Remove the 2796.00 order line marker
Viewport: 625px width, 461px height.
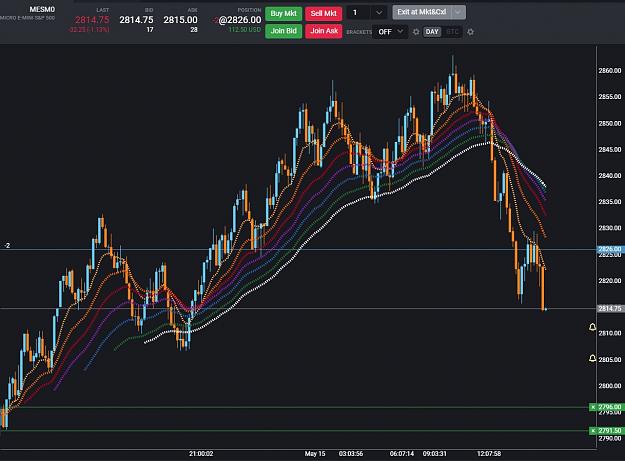tap(593, 407)
